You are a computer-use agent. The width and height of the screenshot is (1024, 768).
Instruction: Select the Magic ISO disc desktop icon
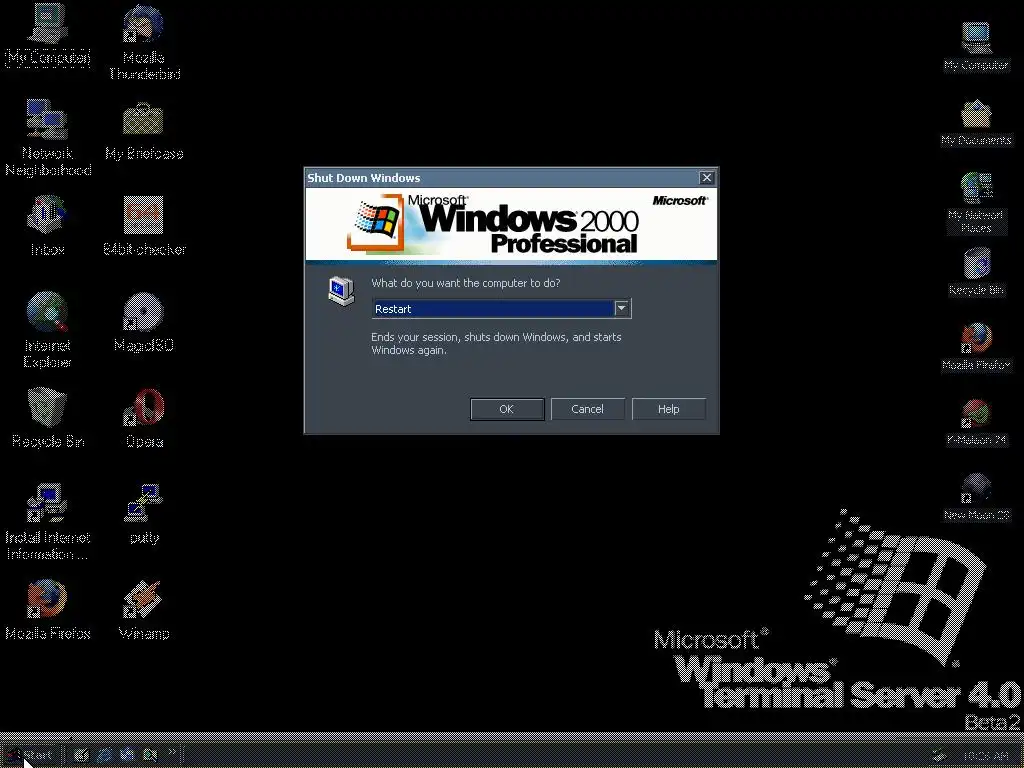tap(144, 321)
